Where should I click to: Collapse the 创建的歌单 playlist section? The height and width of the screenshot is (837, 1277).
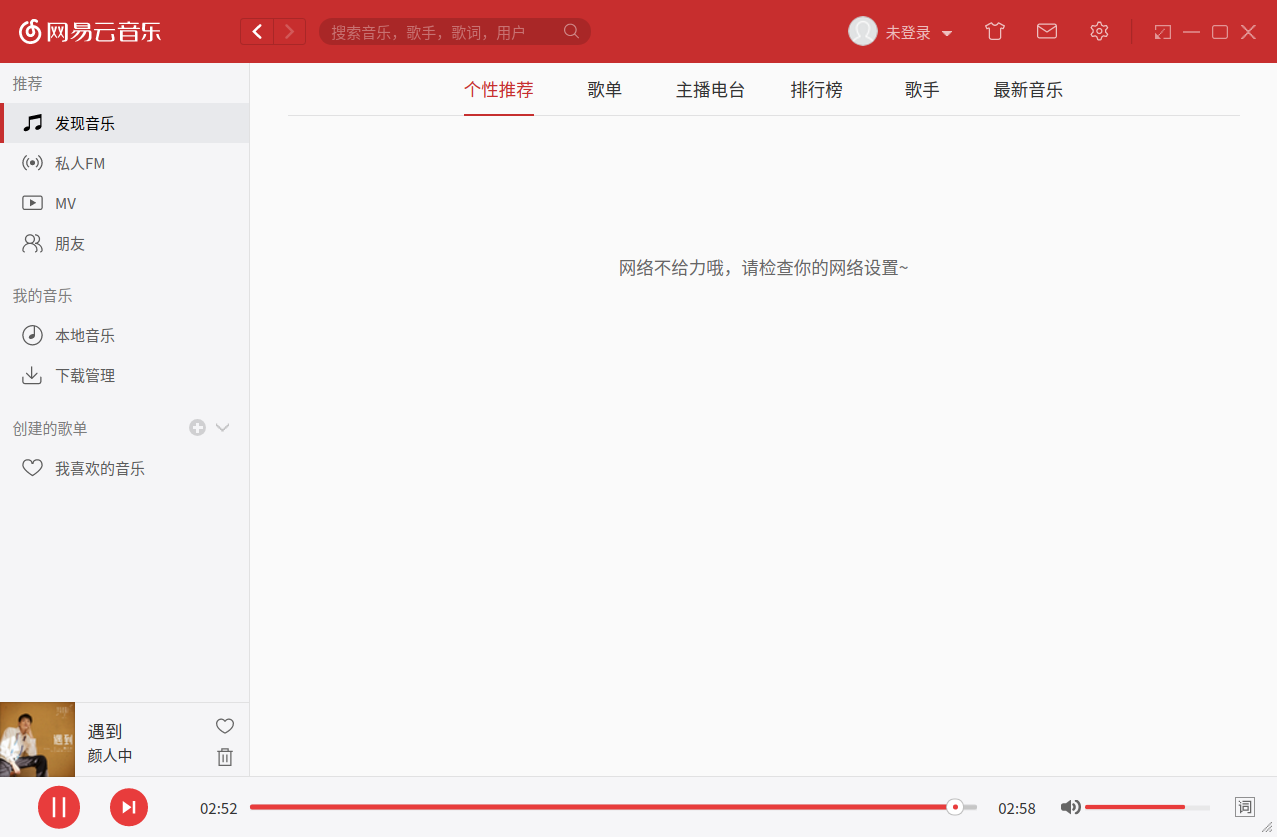pos(223,427)
